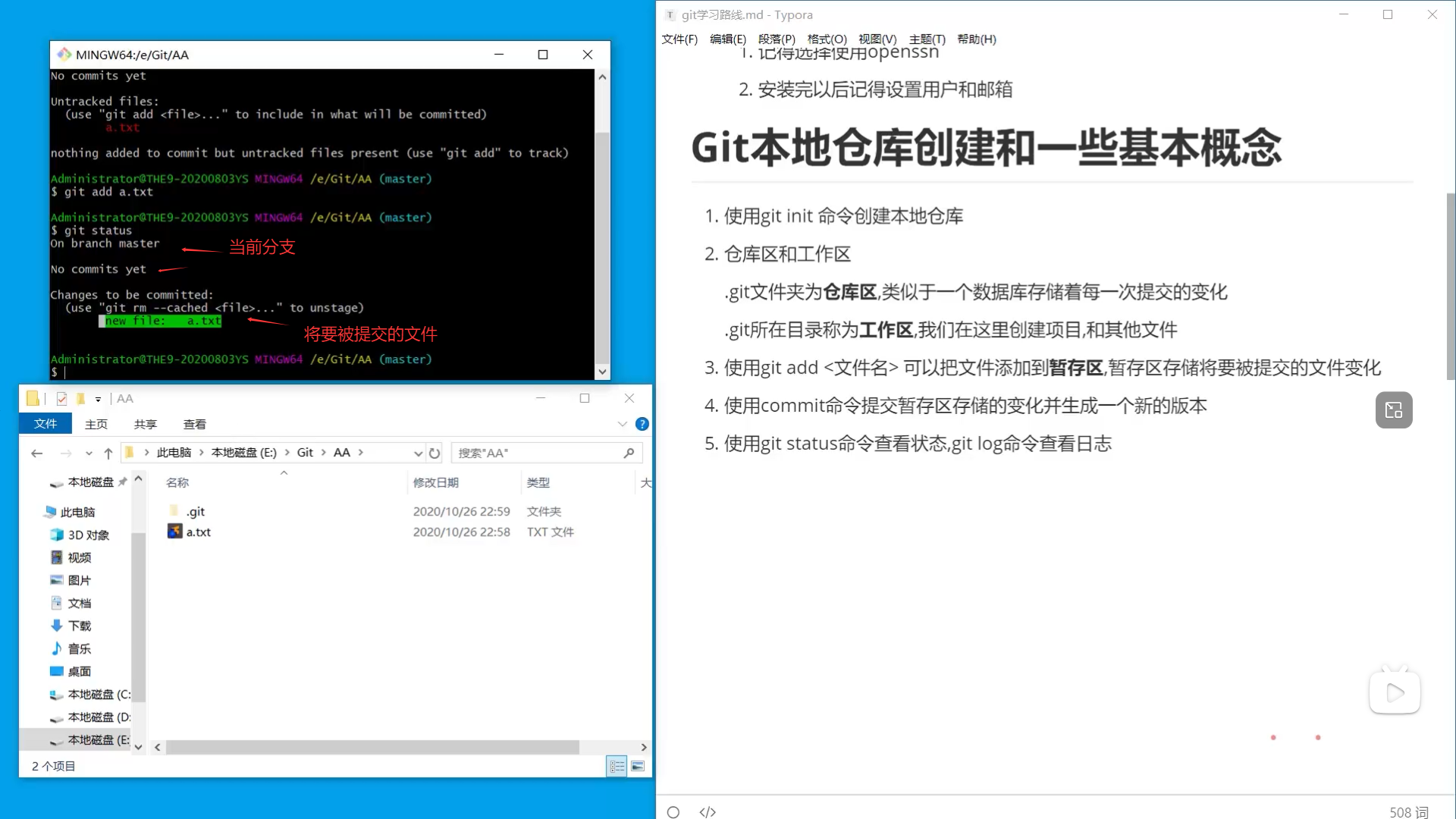Click Properties icon in quick access toolbar
1456x819 pixels.
pyautogui.click(x=61, y=399)
